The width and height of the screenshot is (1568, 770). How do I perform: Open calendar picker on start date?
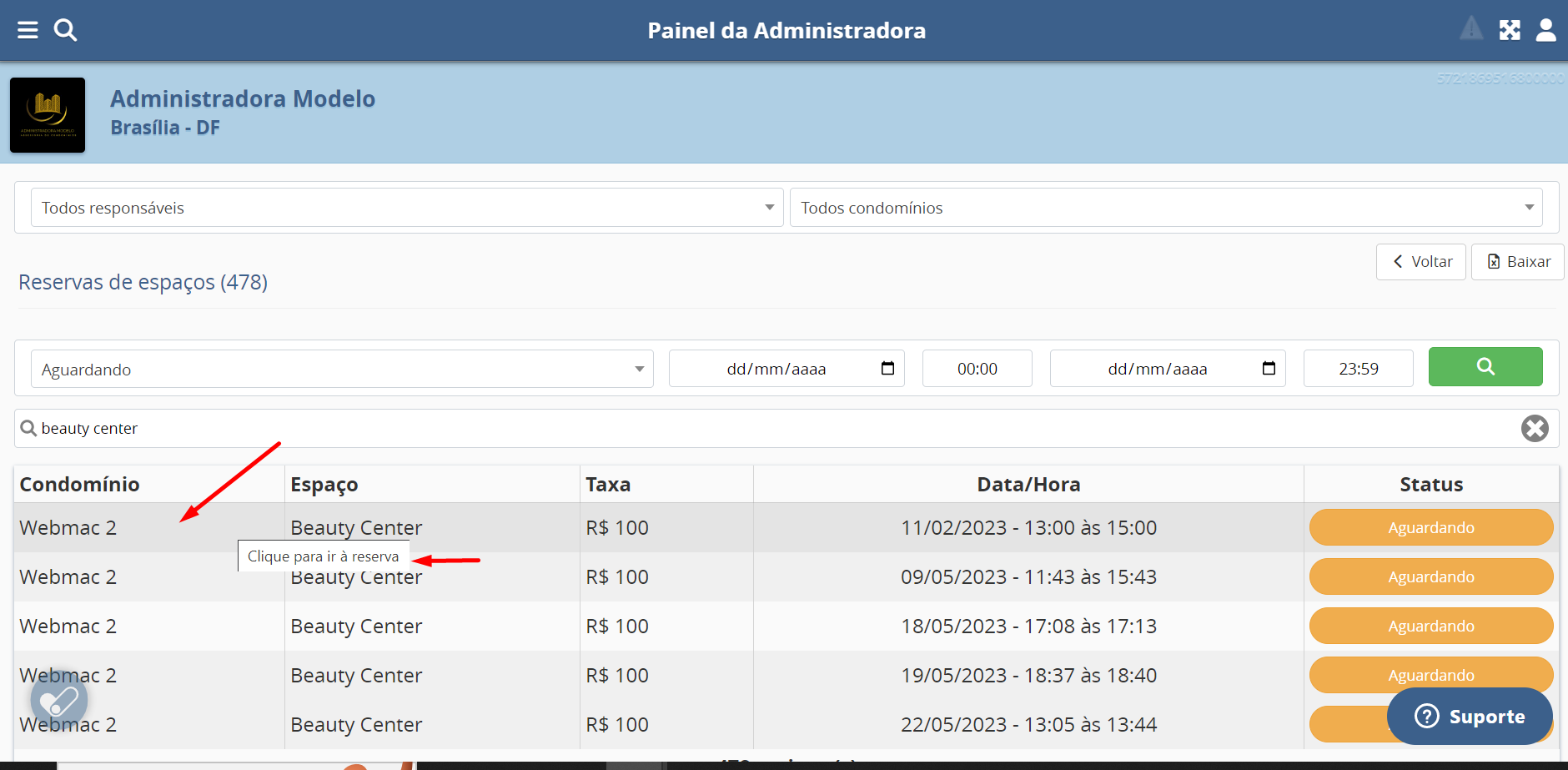tap(887, 369)
